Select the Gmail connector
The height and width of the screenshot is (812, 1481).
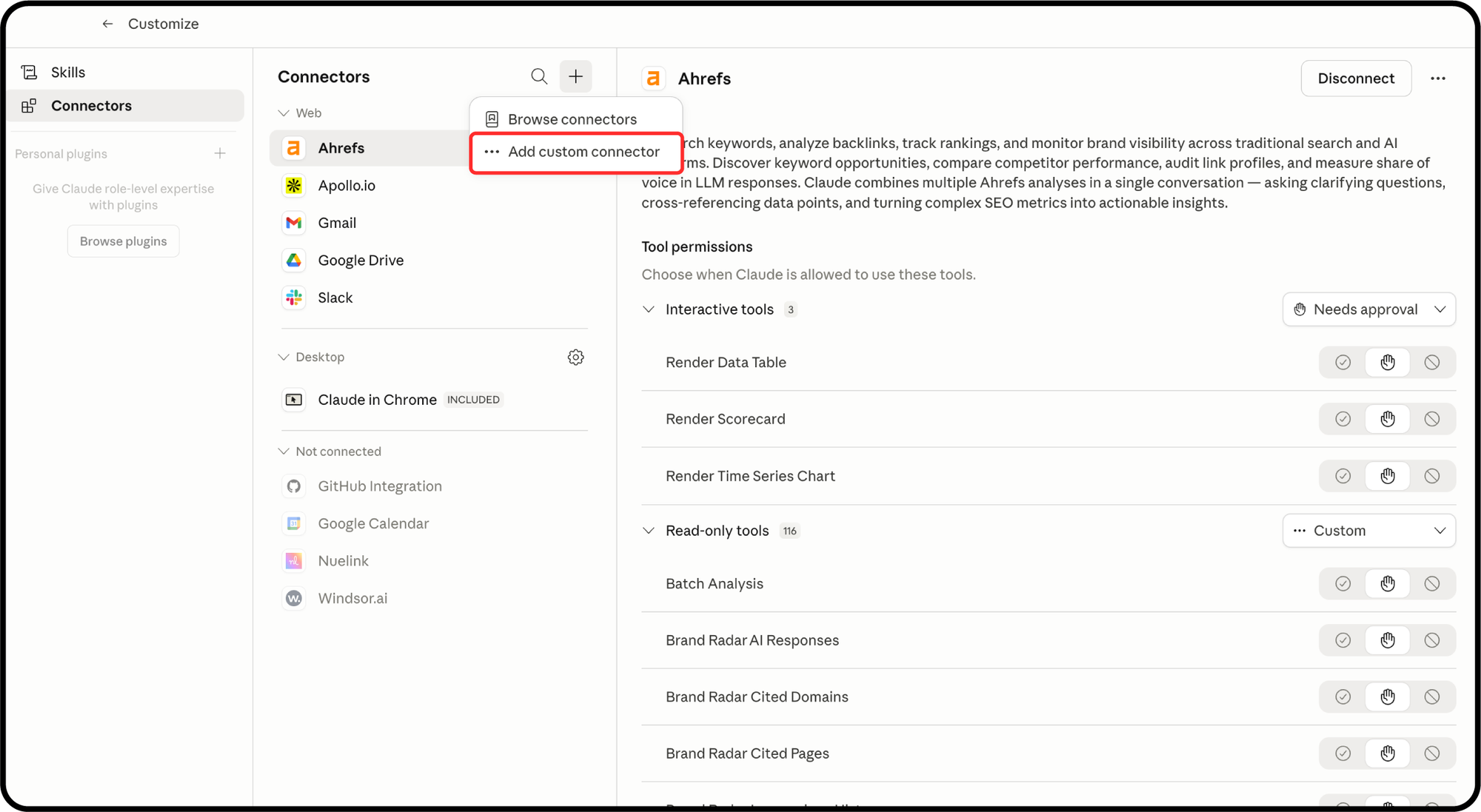[x=337, y=223]
